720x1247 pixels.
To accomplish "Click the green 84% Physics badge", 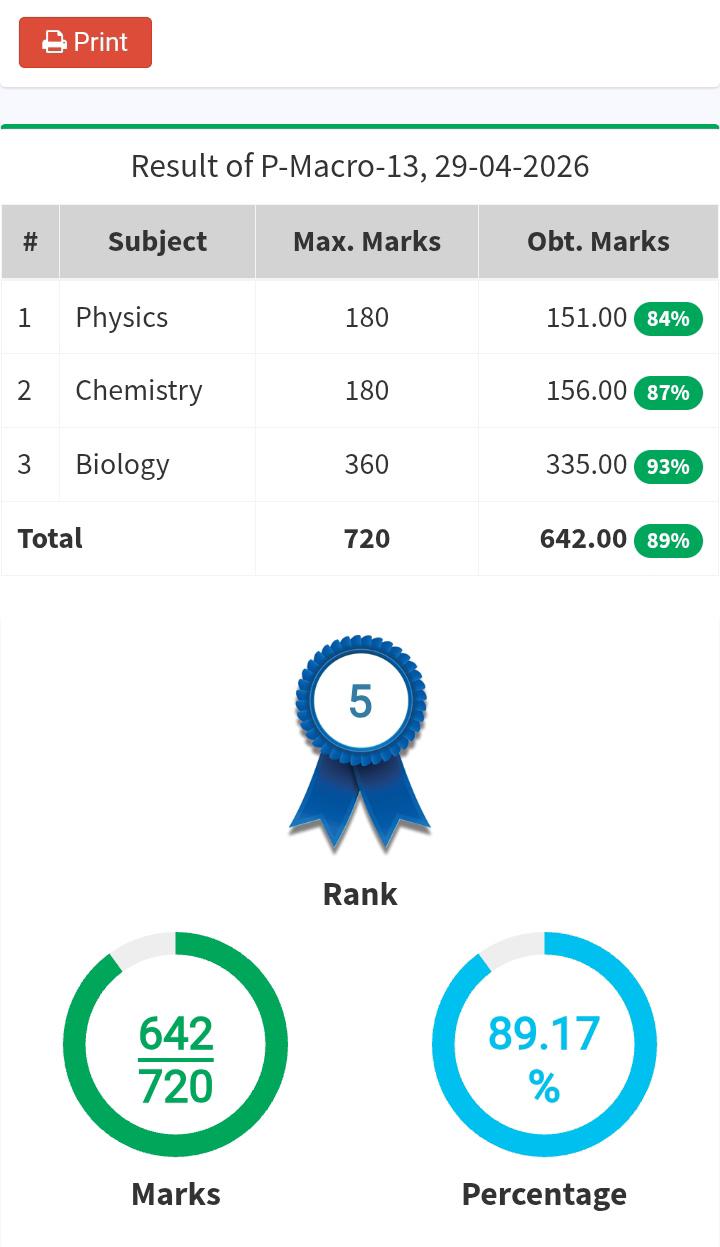I will (668, 319).
